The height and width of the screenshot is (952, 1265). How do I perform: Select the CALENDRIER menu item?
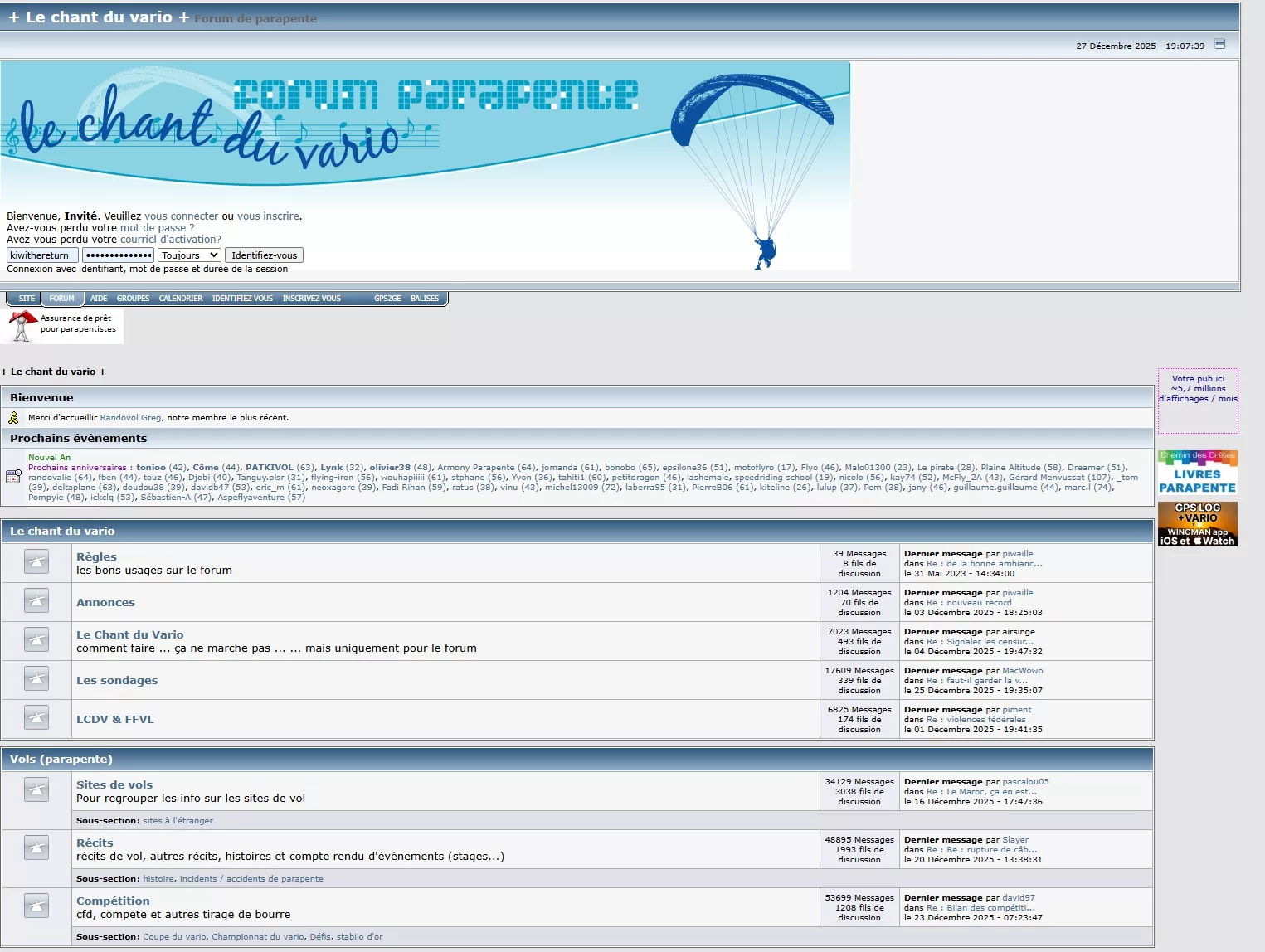point(180,299)
